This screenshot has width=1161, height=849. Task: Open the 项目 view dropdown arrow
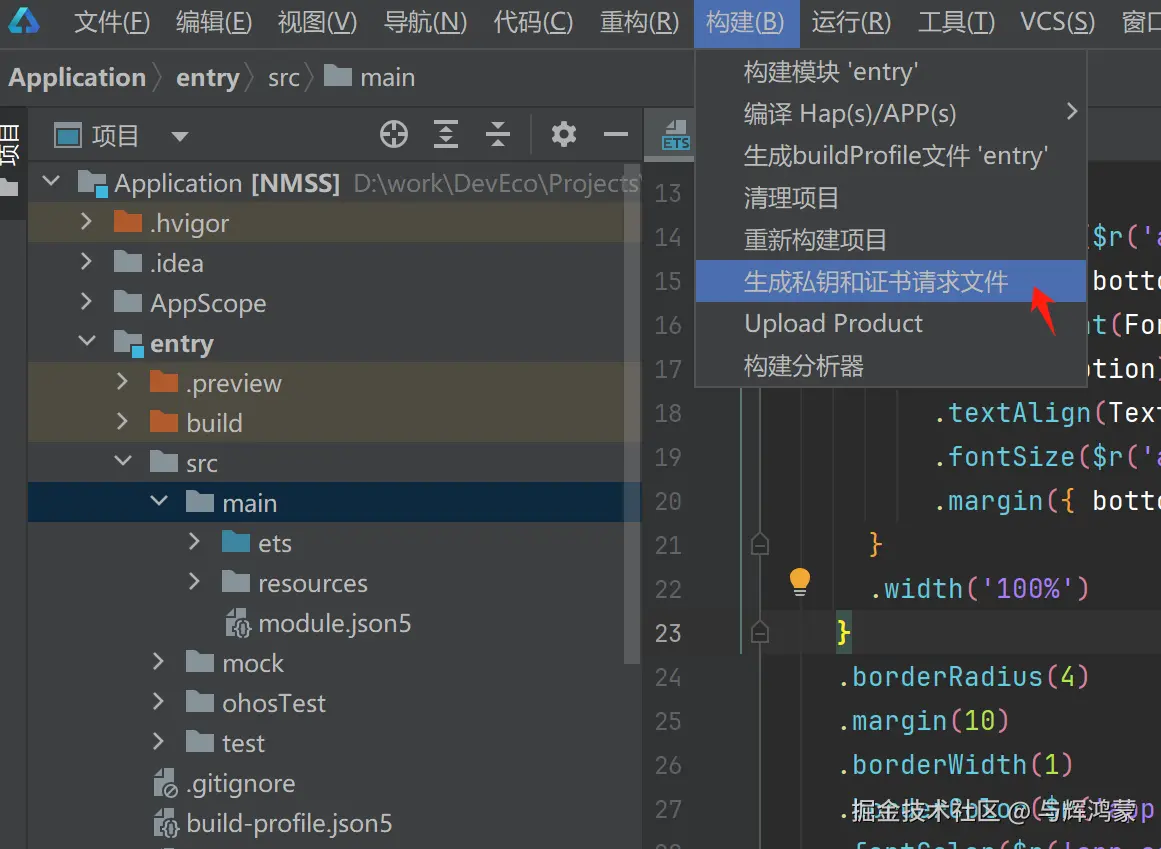179,136
